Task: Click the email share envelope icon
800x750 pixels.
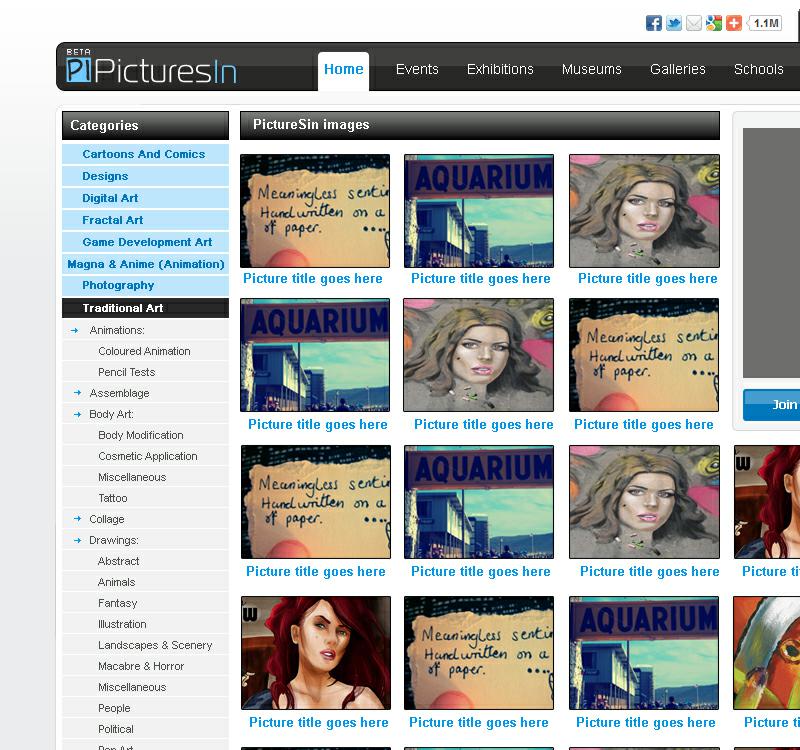Action: [x=693, y=23]
